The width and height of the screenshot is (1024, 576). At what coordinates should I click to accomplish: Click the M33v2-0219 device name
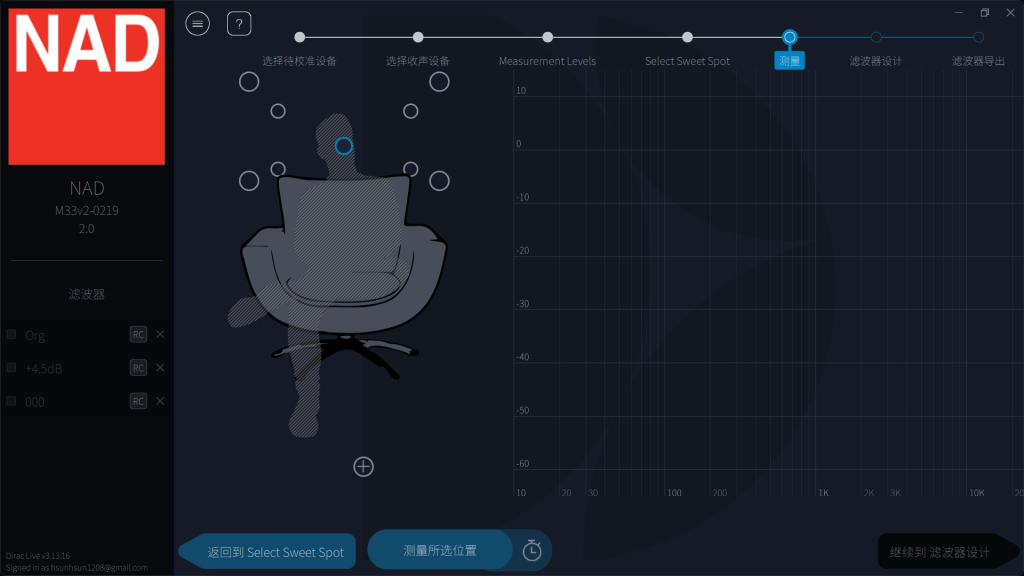(87, 210)
